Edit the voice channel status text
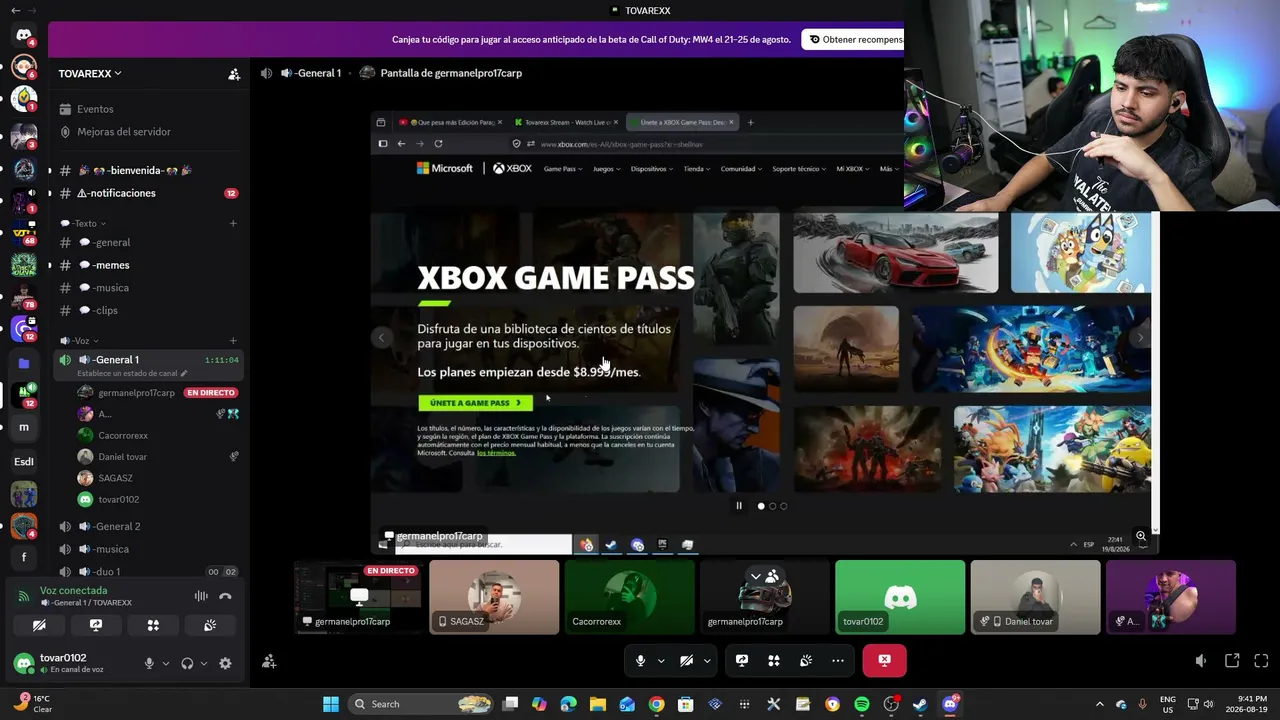The height and width of the screenshot is (720, 1280). (132, 373)
